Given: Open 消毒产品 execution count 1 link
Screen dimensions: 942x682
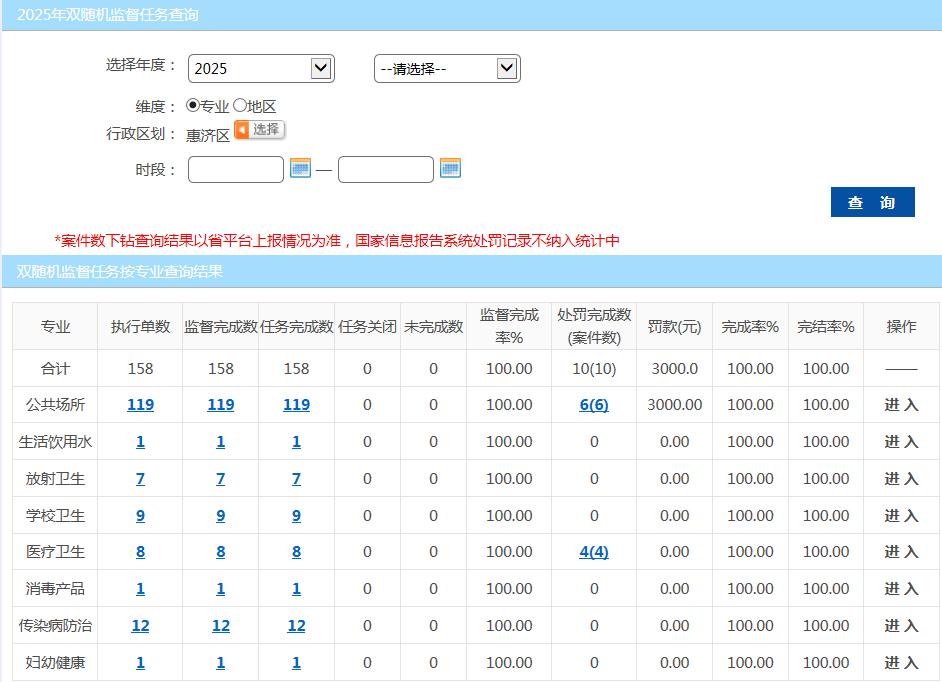Looking at the screenshot, I should point(140,589).
